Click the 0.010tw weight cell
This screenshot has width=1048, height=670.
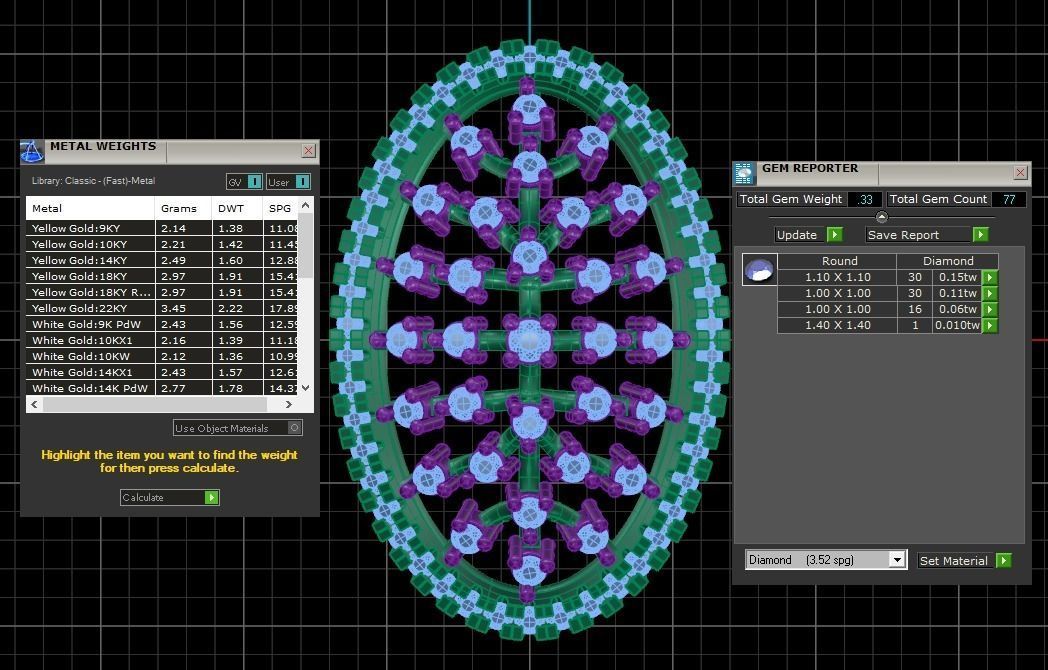958,326
